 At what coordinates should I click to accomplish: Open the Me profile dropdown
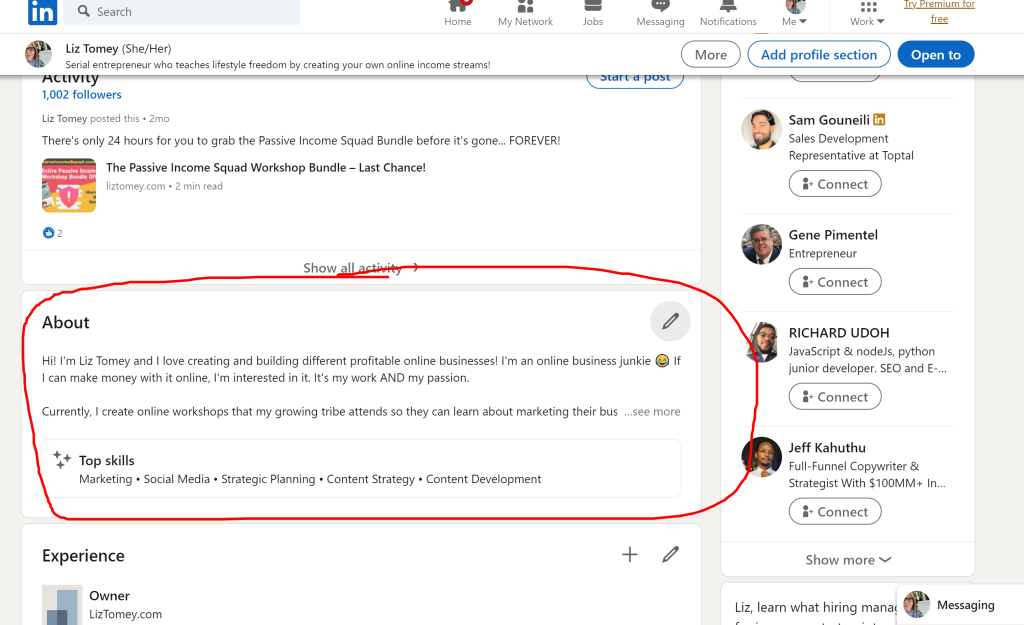(x=794, y=14)
